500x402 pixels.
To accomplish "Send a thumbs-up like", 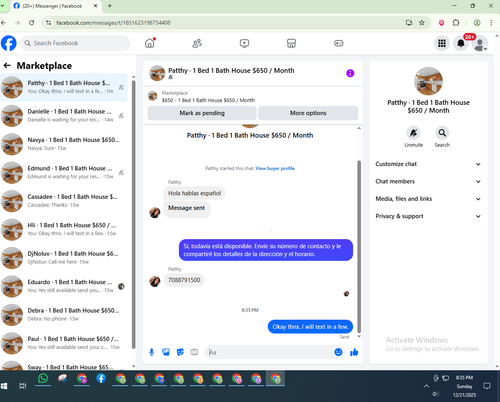I will [x=354, y=352].
